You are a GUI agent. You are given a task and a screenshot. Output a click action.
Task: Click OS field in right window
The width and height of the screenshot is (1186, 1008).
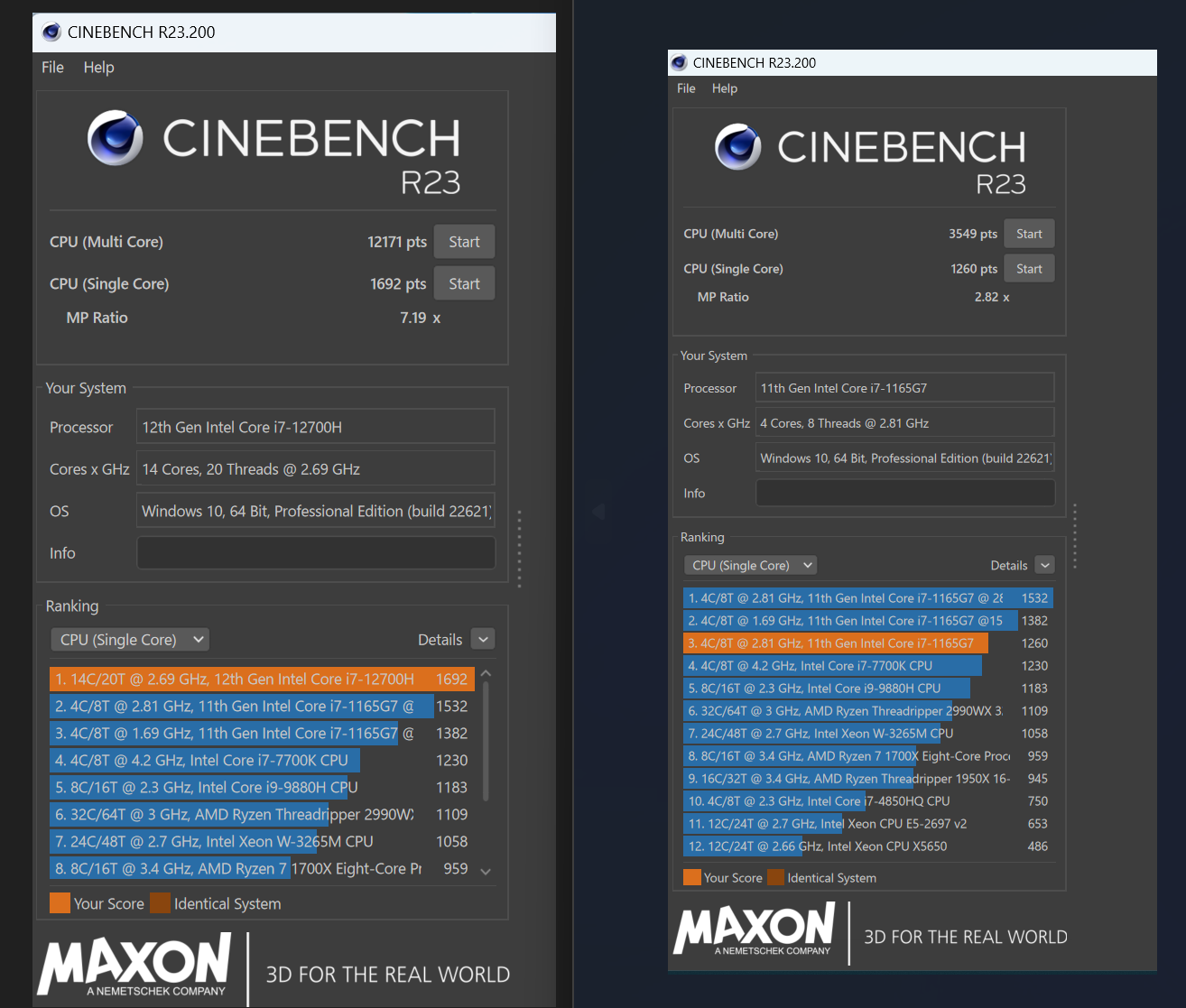(x=904, y=458)
